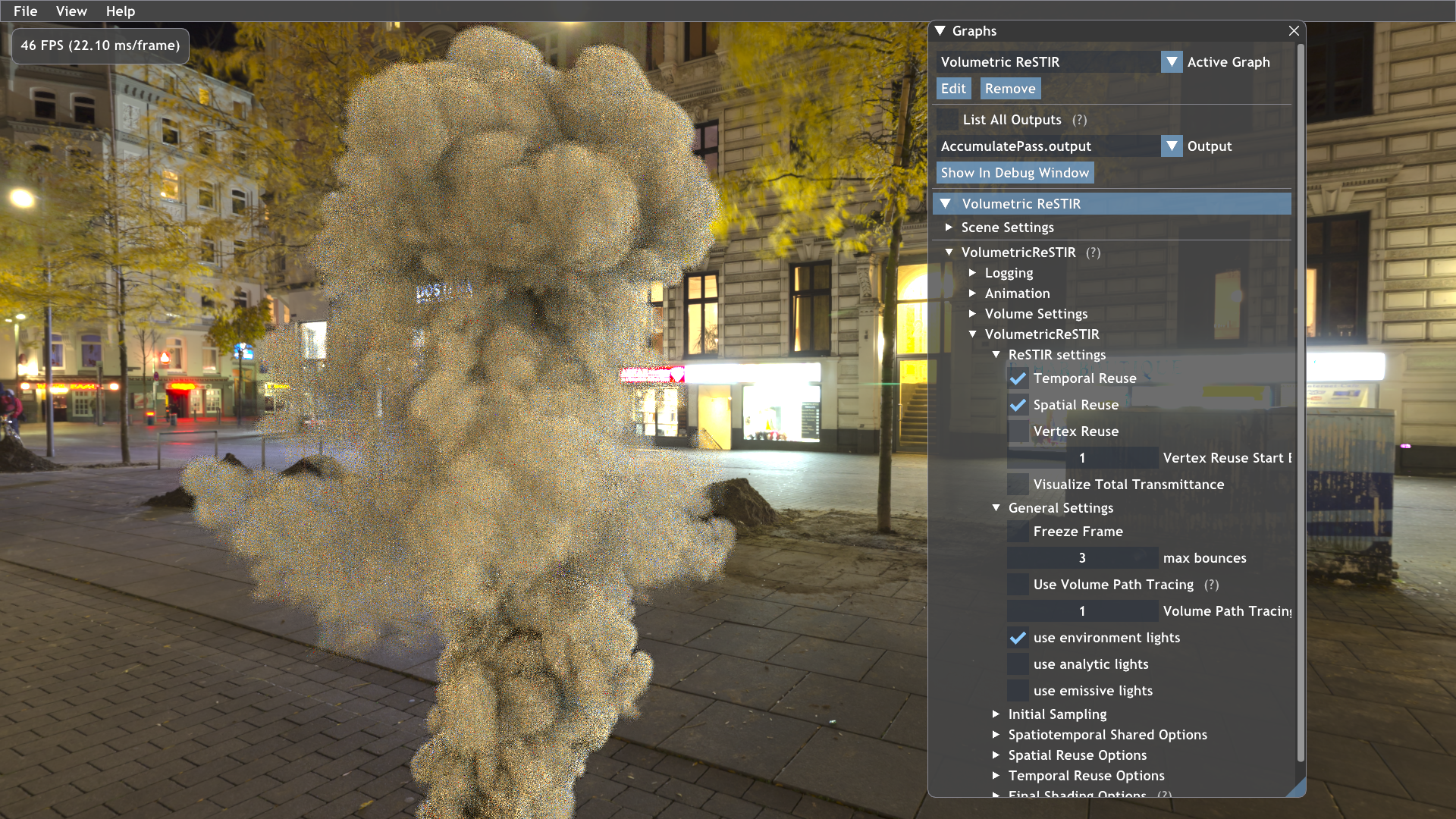
Task: Open the Output selection dropdown arrow
Action: pos(1172,146)
